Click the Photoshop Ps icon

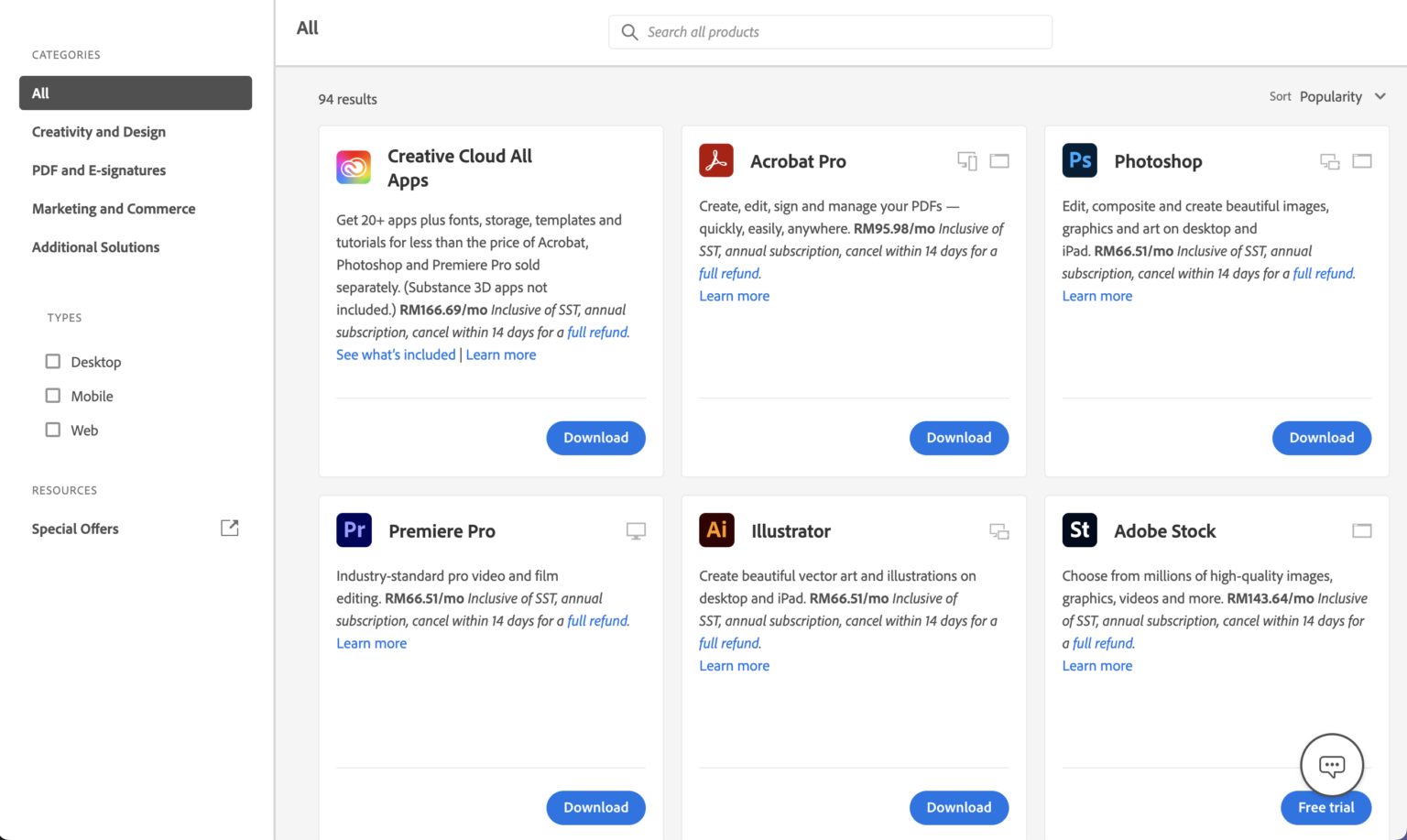(x=1079, y=160)
